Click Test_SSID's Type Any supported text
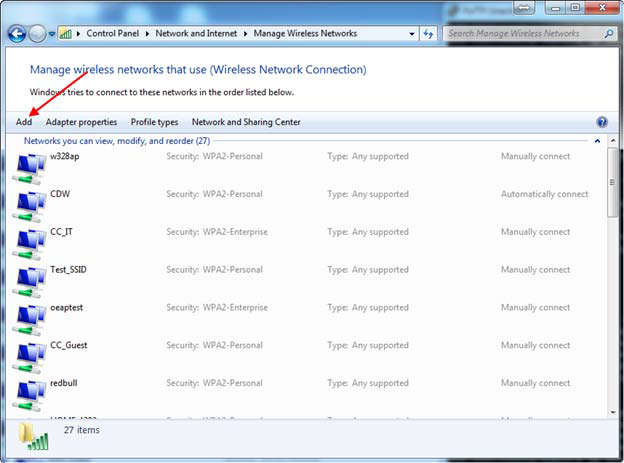 368,270
